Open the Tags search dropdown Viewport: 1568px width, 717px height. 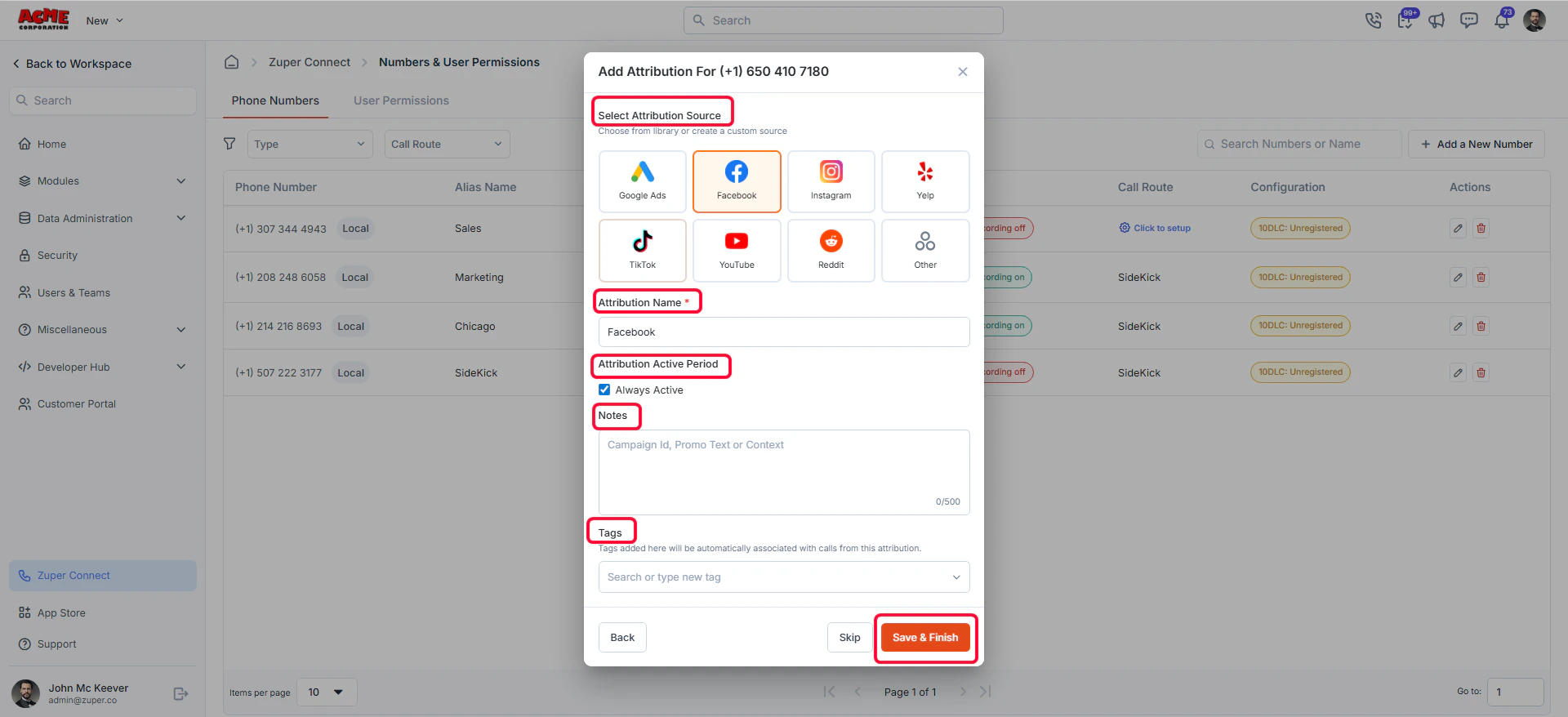pyautogui.click(x=784, y=577)
